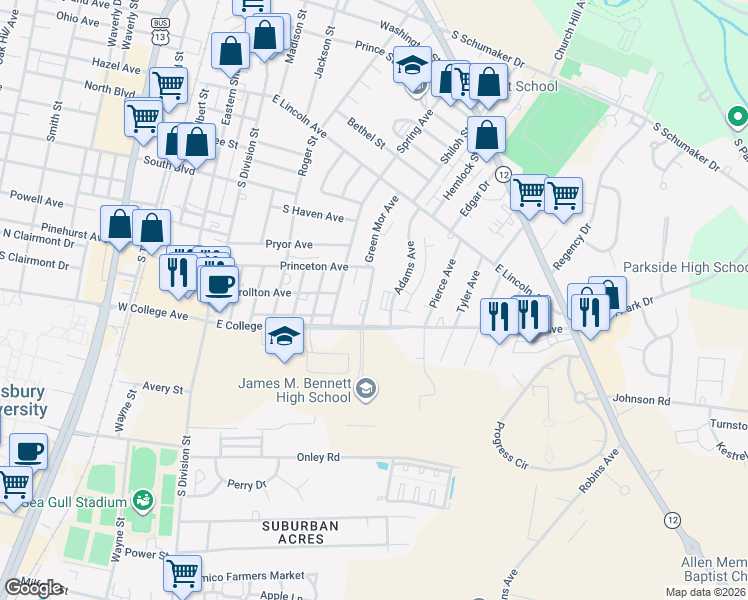Click the Powell Ave street label

[37, 199]
